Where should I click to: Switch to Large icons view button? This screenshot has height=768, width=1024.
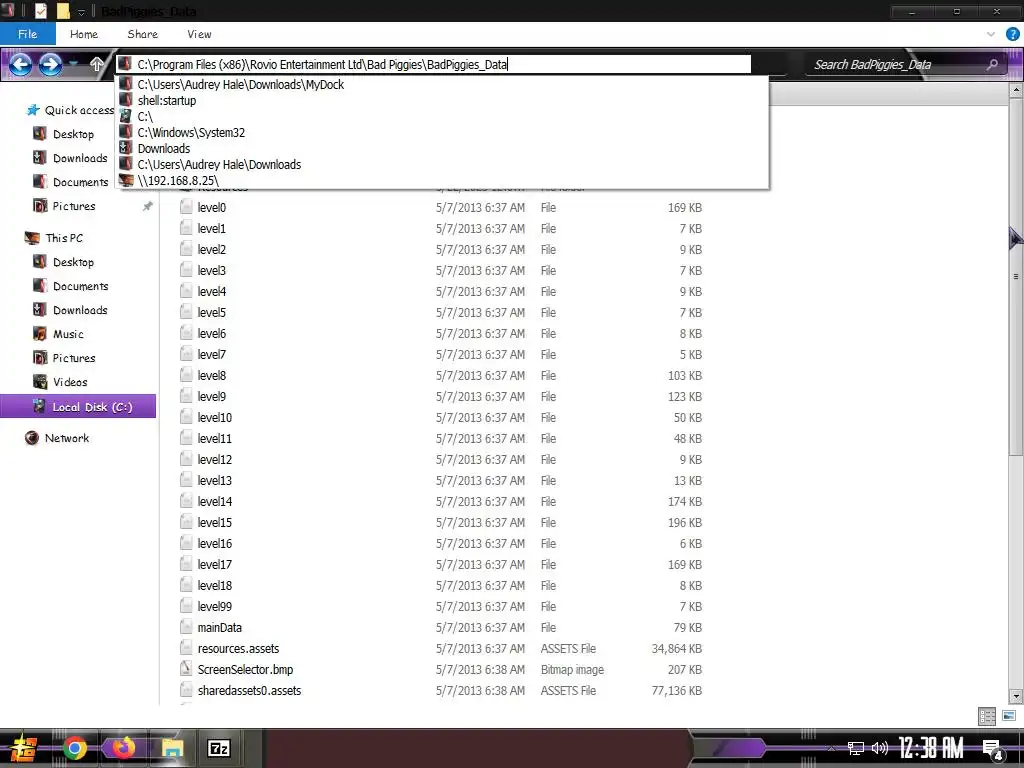pos(1008,716)
